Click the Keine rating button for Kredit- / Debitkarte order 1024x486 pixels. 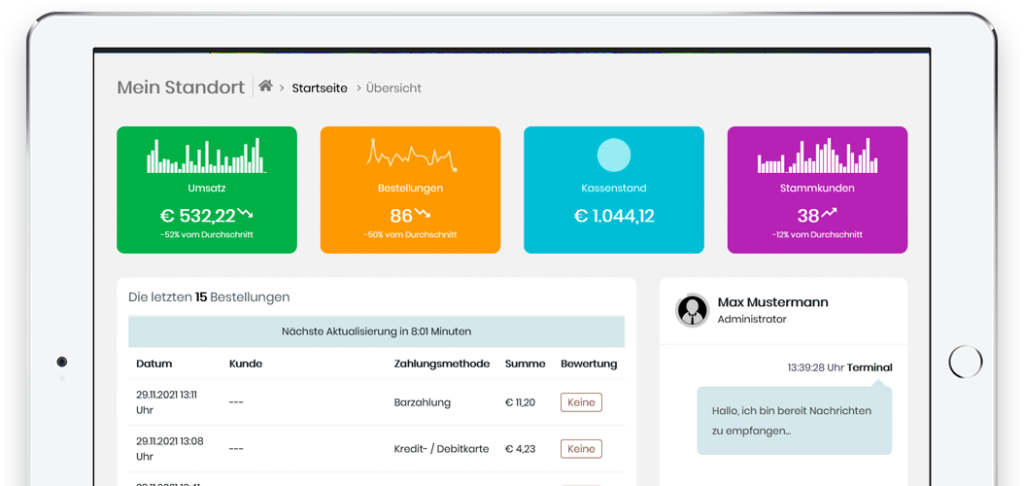point(581,449)
